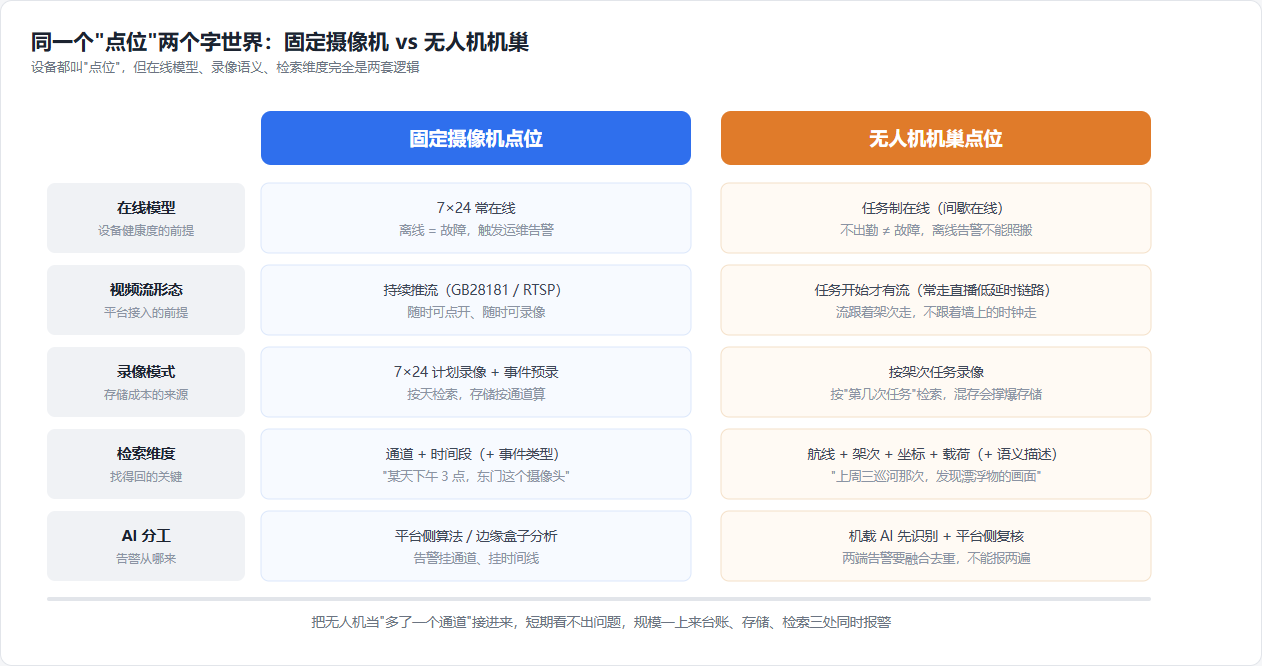The image size is (1262, 666).
Task: Click the 机载 AI 先识别 + 平台侧复核 cell
Action: tap(936, 546)
